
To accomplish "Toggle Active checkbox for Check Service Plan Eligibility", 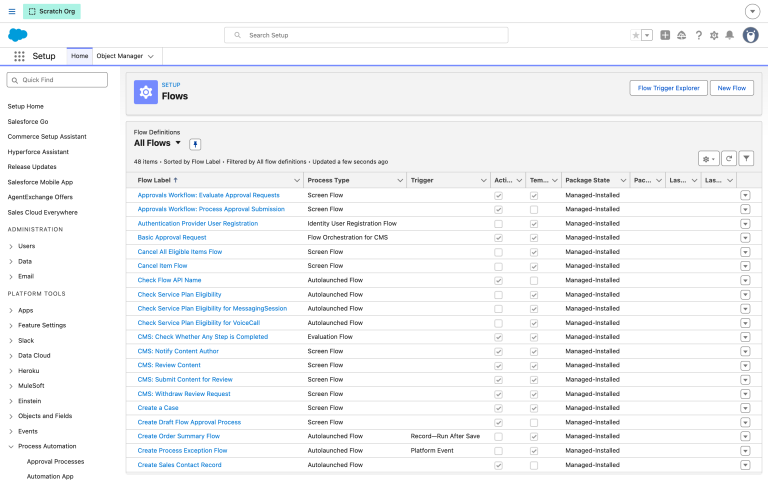I will click(x=498, y=295).
